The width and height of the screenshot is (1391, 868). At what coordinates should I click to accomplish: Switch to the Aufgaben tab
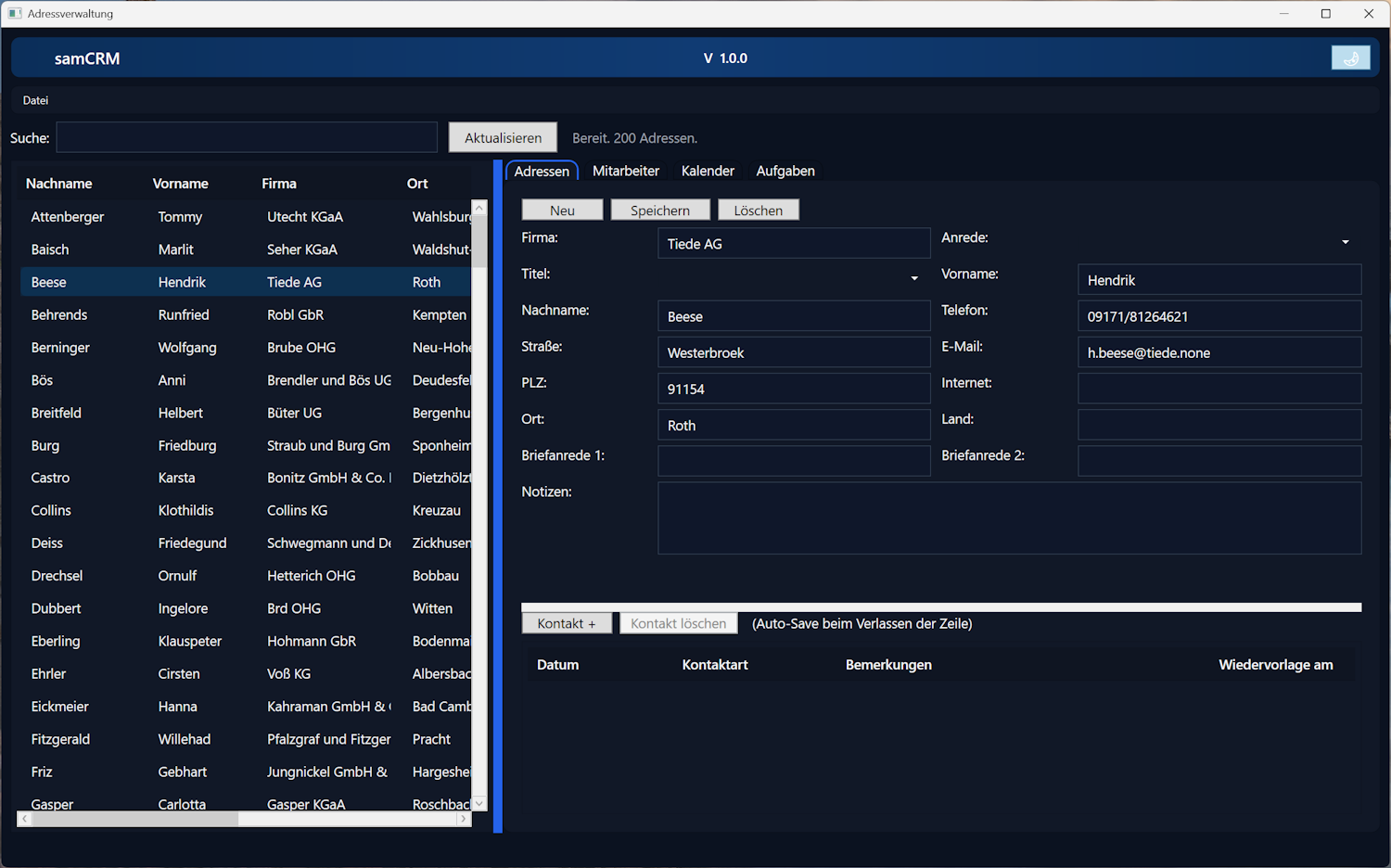coord(785,171)
